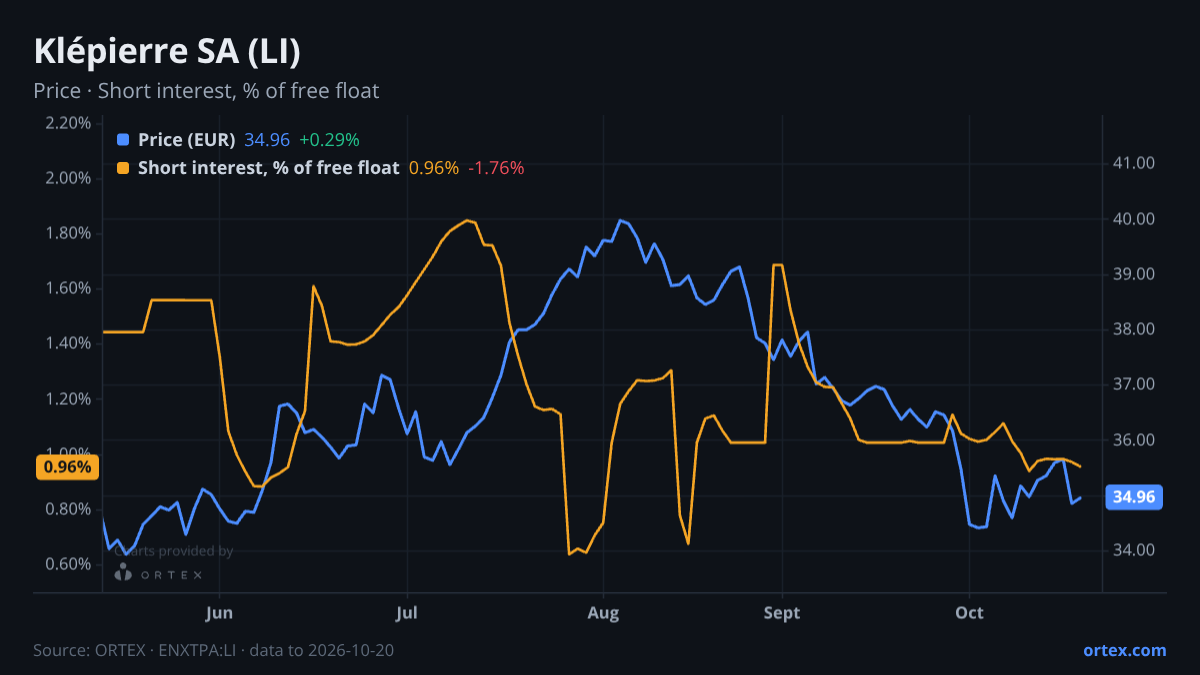Select the blue 34.96 price badge
The height and width of the screenshot is (675, 1200).
1134,497
